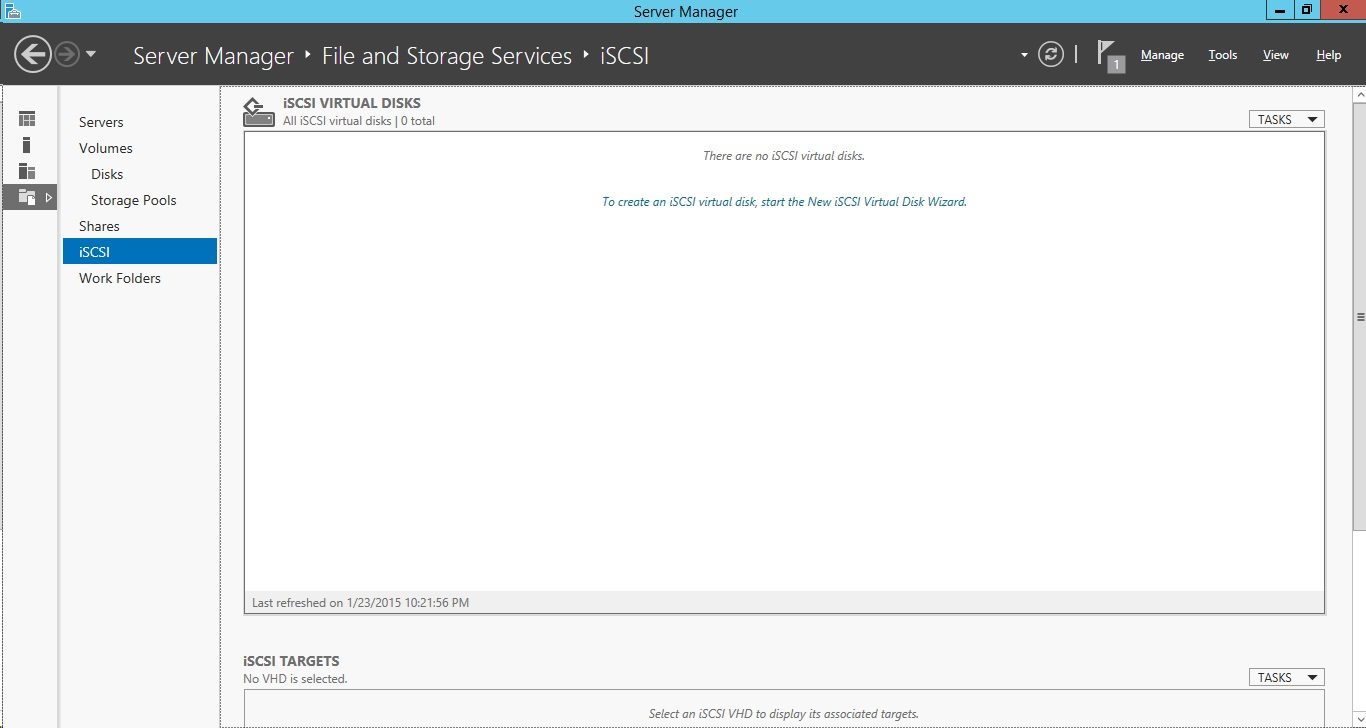The width and height of the screenshot is (1366, 728).
Task: Click 'There are no iSCSI virtual disks.' text
Action: tap(784, 156)
